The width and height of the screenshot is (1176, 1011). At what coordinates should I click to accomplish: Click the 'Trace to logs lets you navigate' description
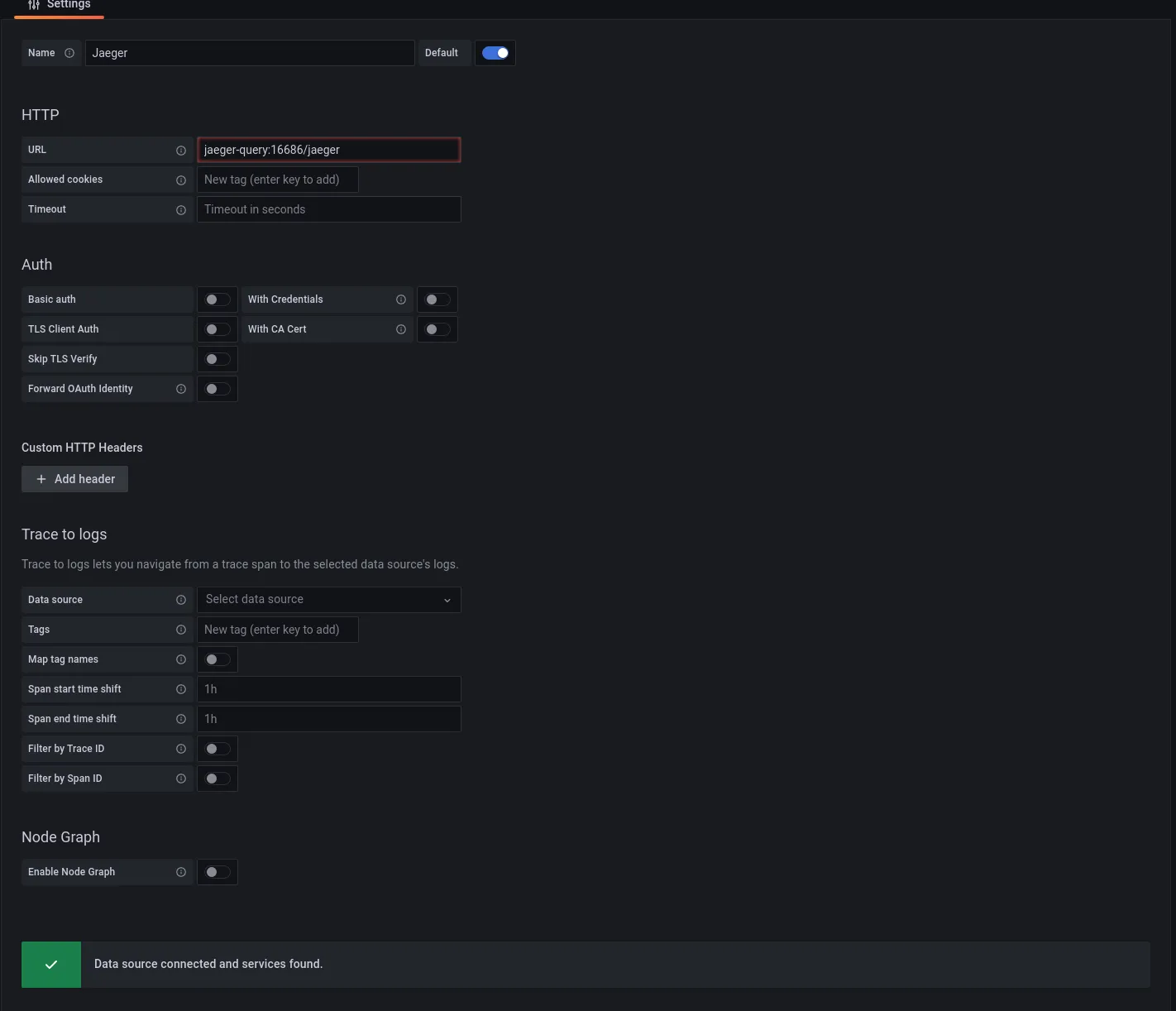point(240,564)
